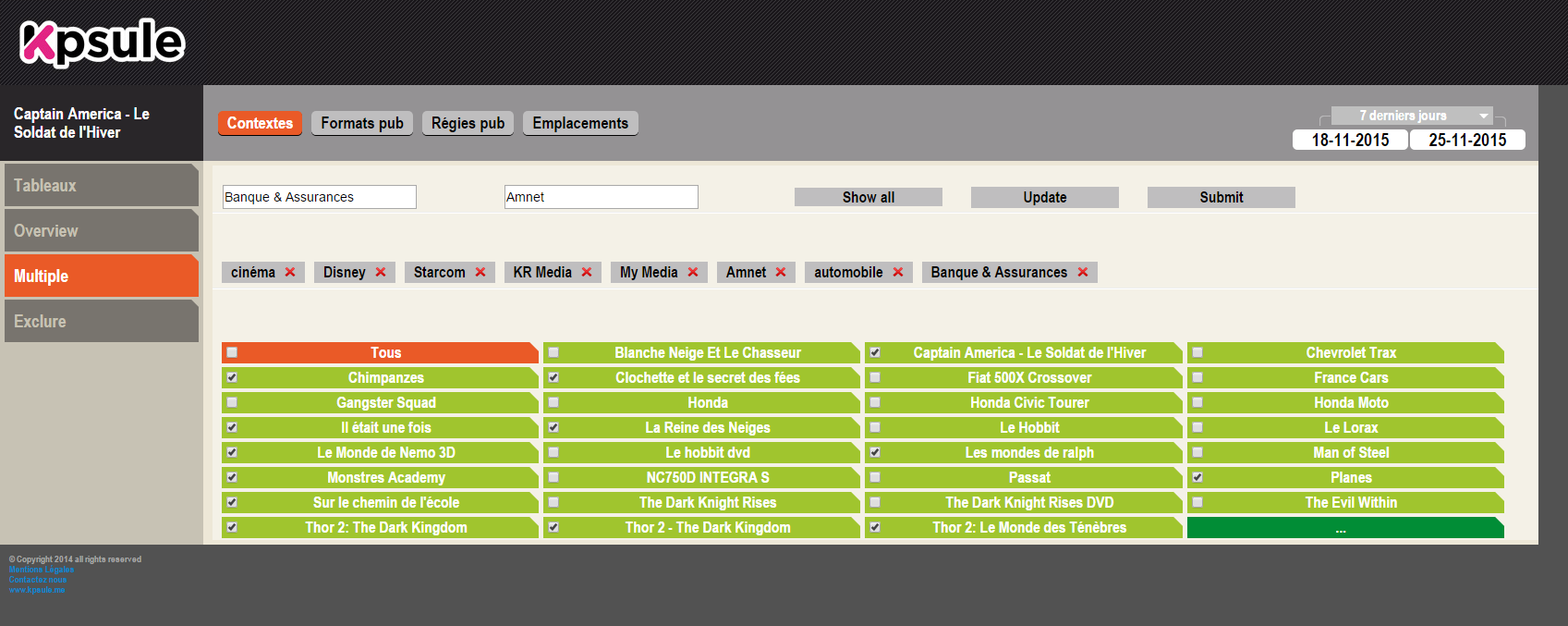Screen dimensions: 1568x626
Task: Open the 7 derniers jours dropdown
Action: [x=1411, y=116]
